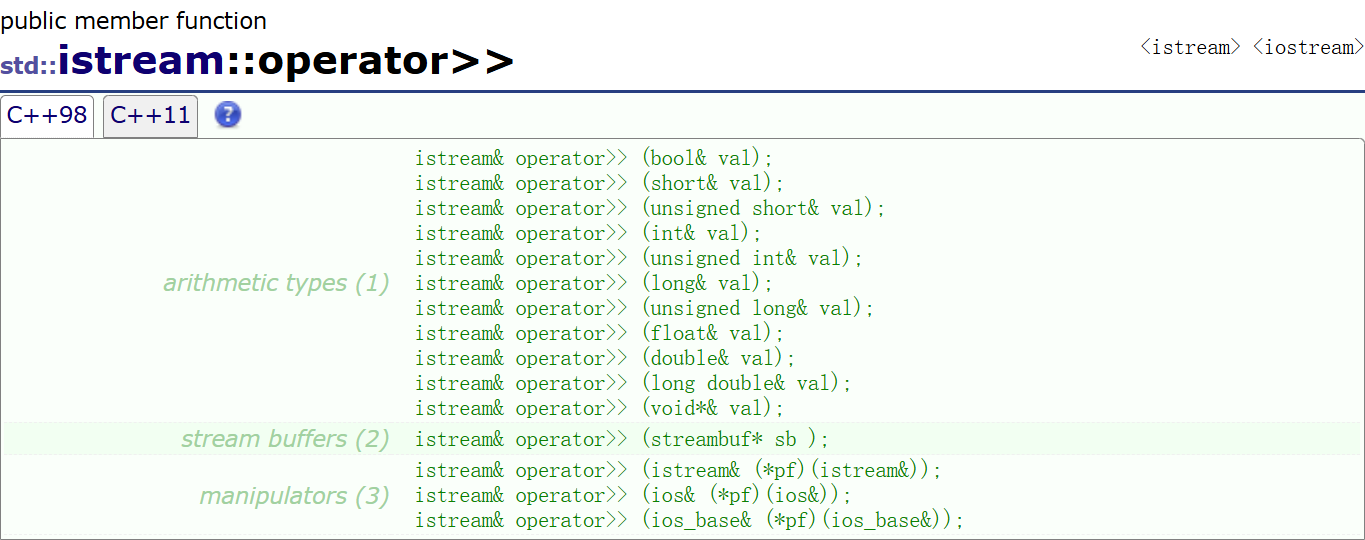The height and width of the screenshot is (540, 1365).
Task: Click the (void*& val) overload line
Action: [x=600, y=408]
